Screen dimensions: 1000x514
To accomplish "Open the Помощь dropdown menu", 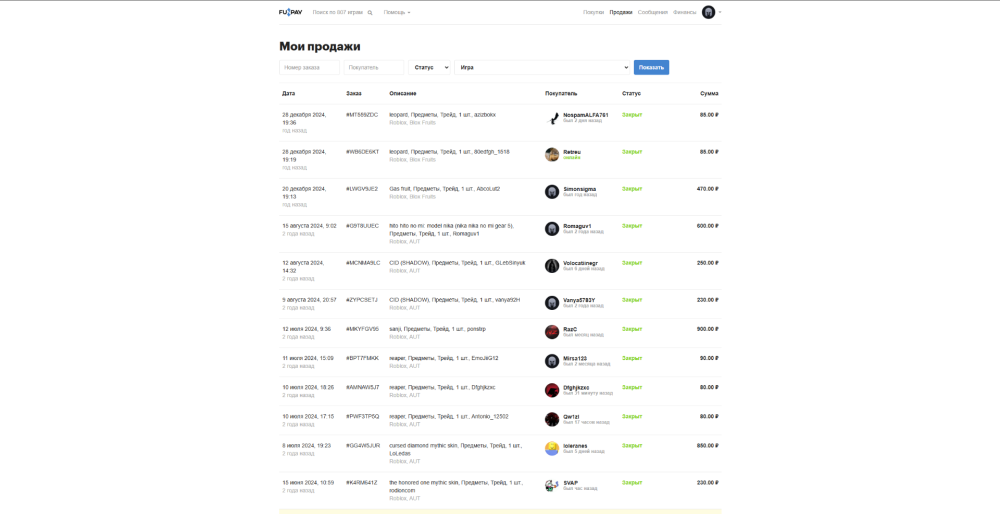I will click(x=397, y=12).
